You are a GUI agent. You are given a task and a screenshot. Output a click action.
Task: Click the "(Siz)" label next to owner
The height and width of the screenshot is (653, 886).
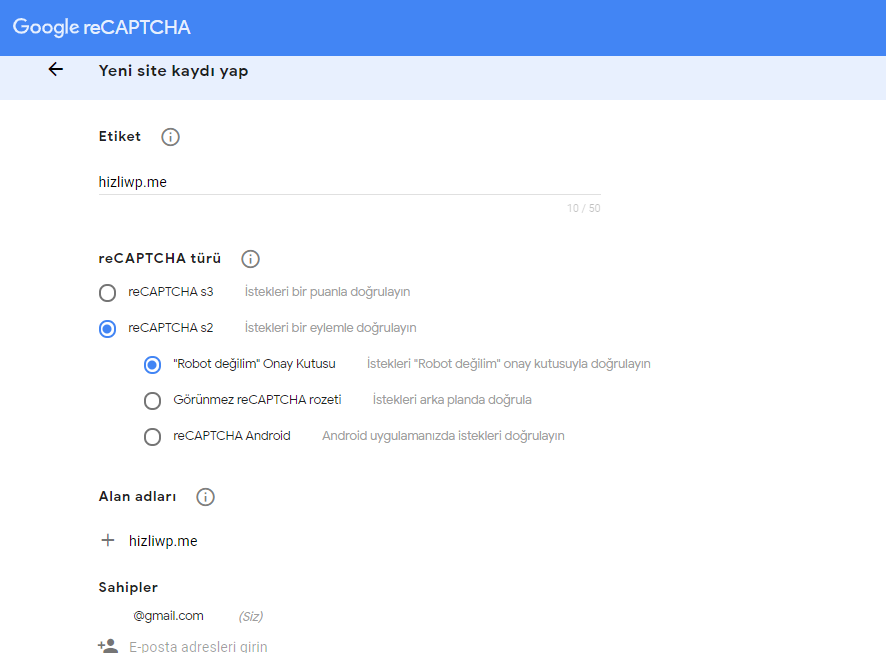[251, 616]
